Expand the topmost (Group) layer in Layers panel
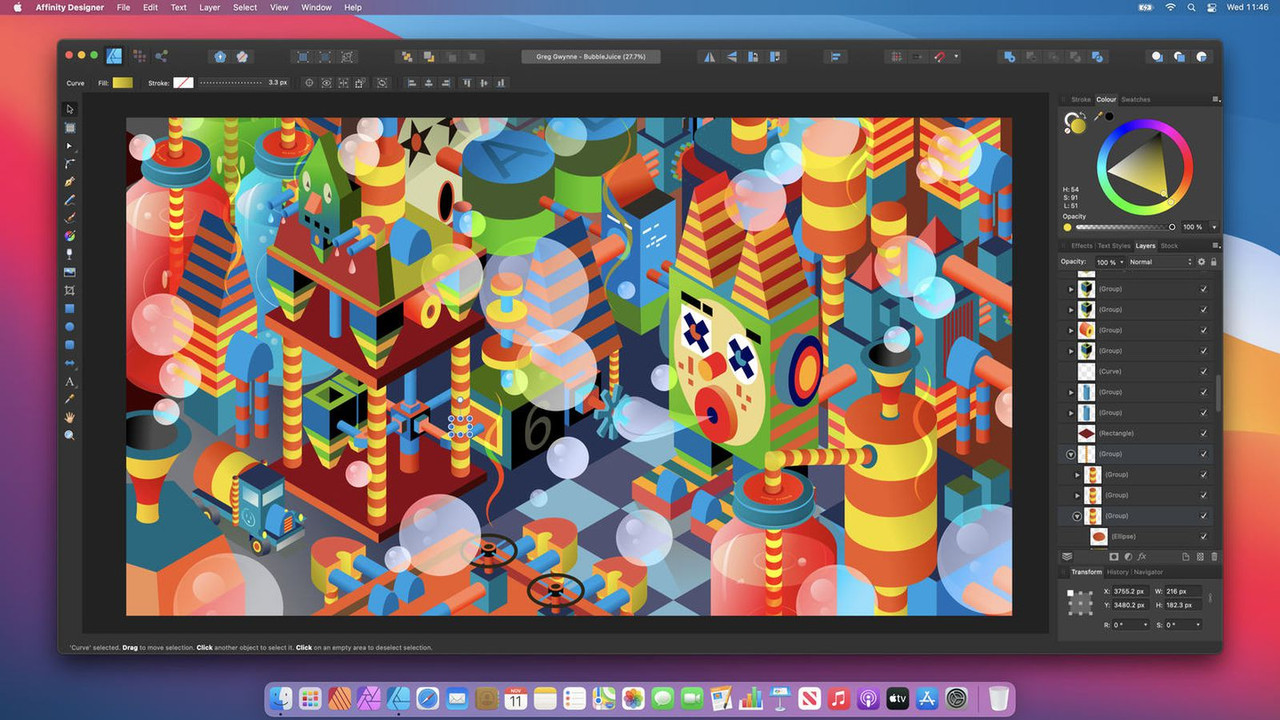Viewport: 1280px width, 720px height. (1071, 289)
